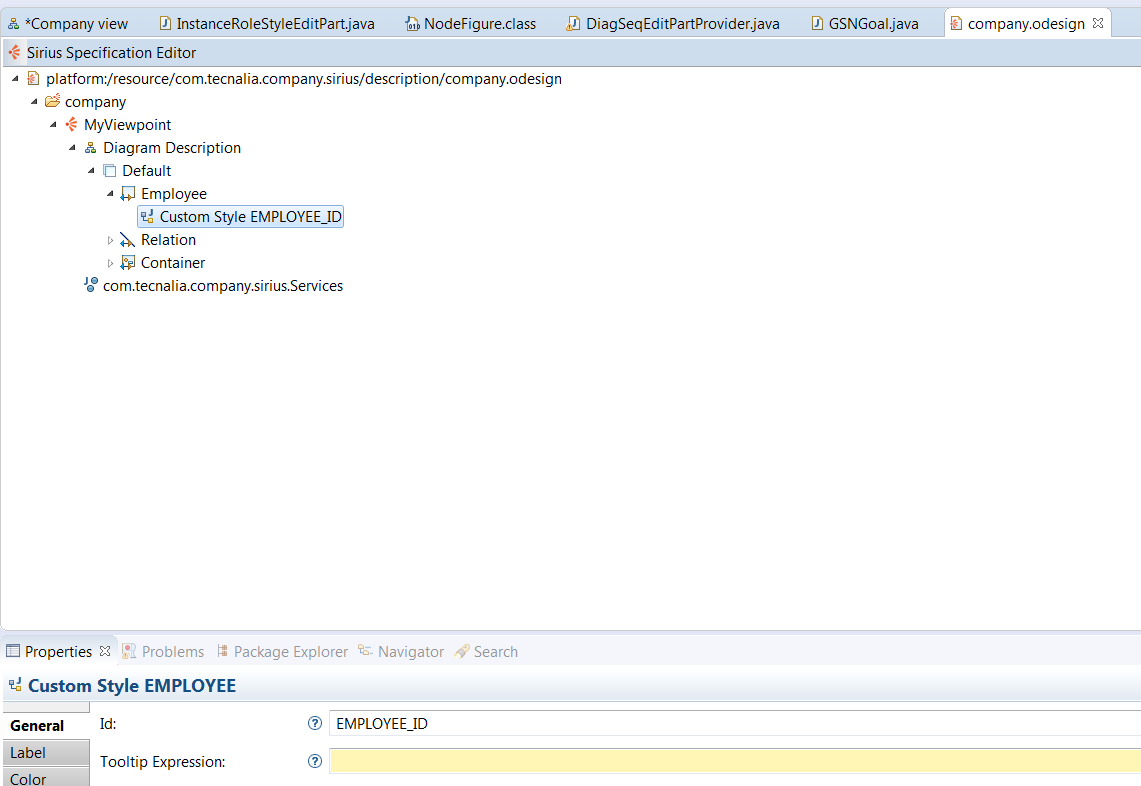Close the company.odesign editor tab
The width and height of the screenshot is (1141, 786).
tap(1098, 23)
